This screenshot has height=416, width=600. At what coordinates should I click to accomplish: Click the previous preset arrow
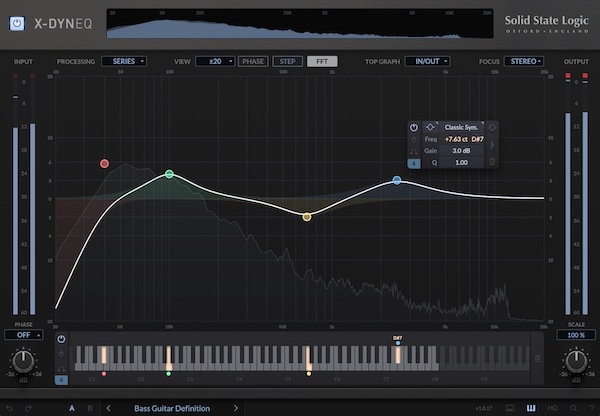click(x=108, y=408)
